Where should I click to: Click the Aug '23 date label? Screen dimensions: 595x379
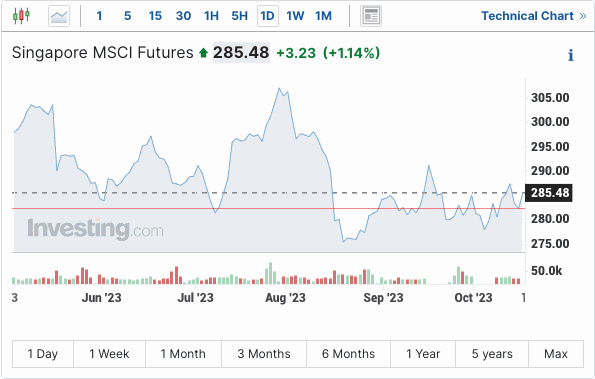point(285,298)
